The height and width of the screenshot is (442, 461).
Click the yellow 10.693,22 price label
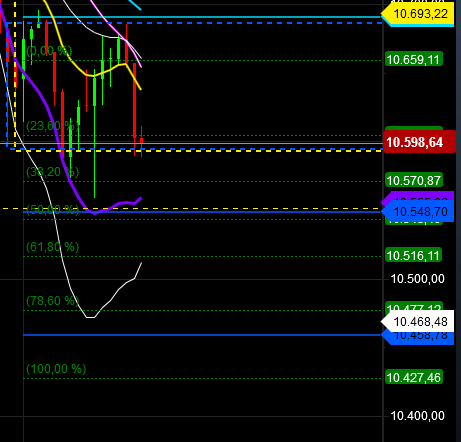417,14
